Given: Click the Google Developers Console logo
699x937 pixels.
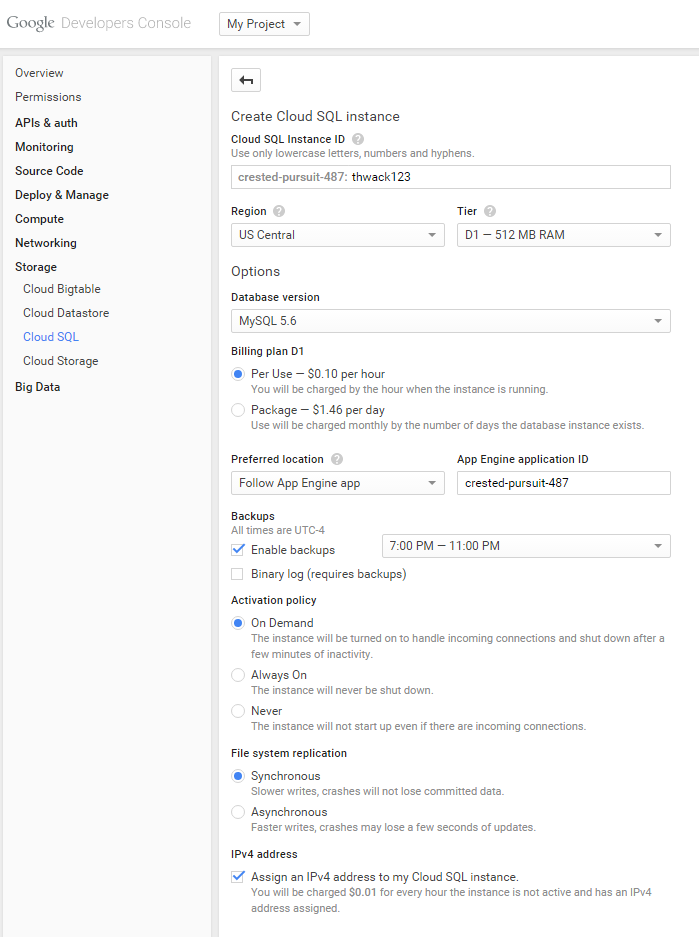Looking at the screenshot, I should click(99, 23).
